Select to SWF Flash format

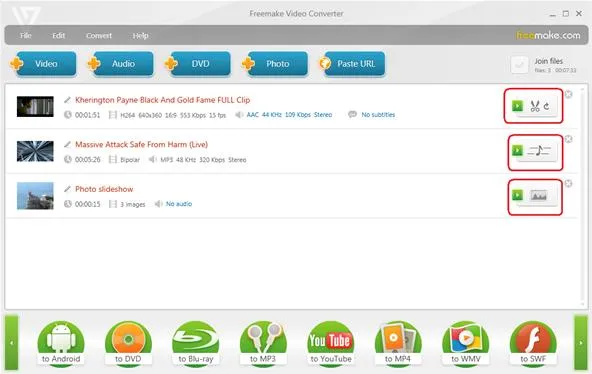click(x=533, y=344)
